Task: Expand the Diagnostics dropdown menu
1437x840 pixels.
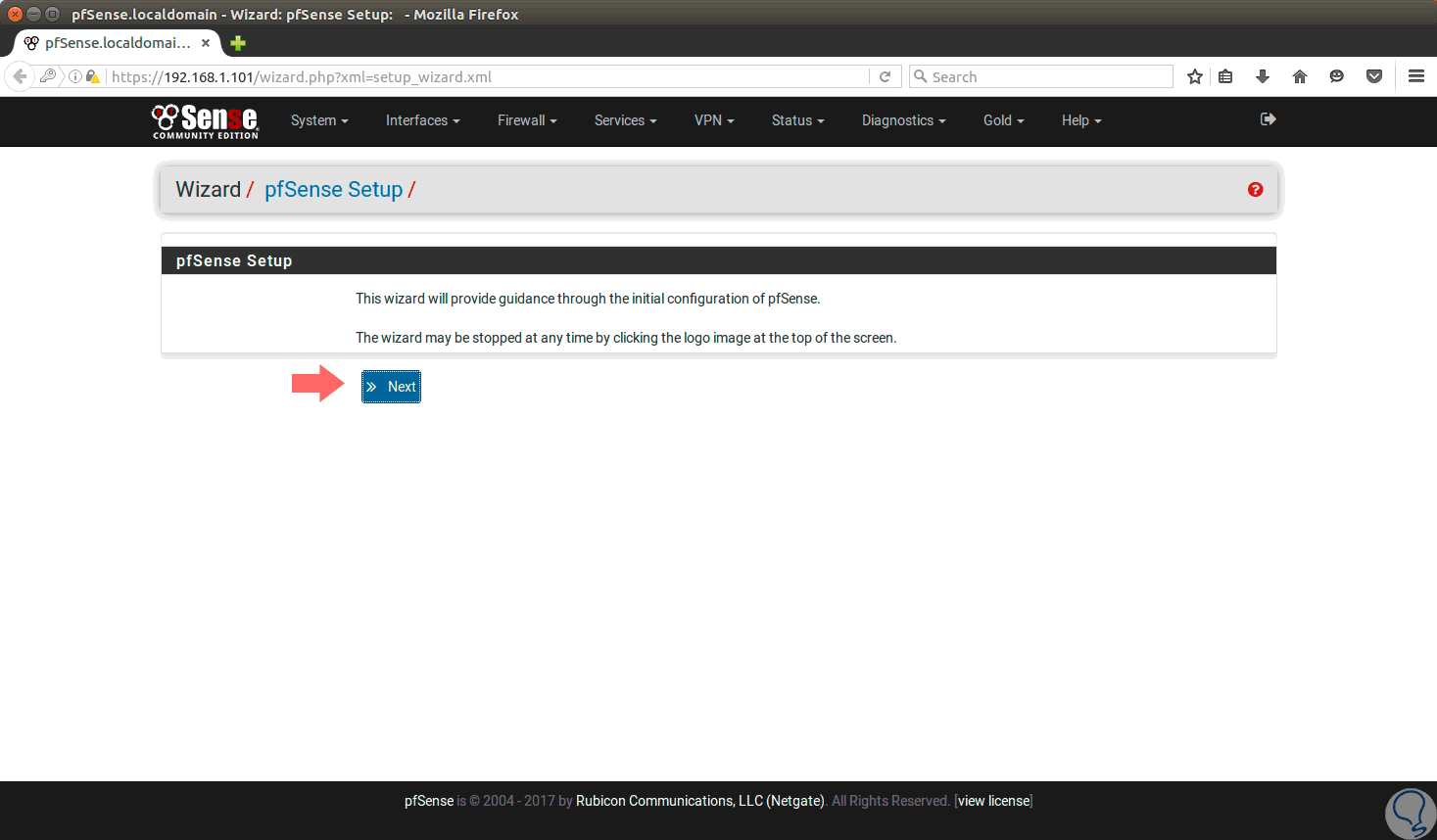Action: pyautogui.click(x=903, y=120)
